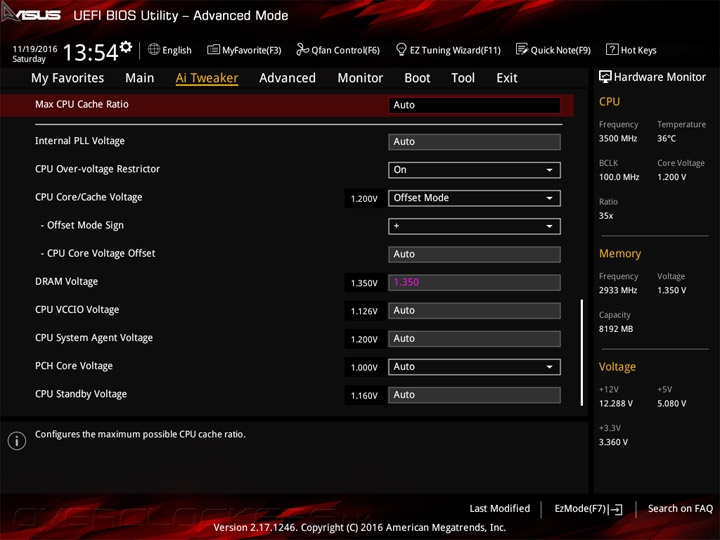Switch to My Favorites tab
720x540 pixels.
click(x=68, y=78)
